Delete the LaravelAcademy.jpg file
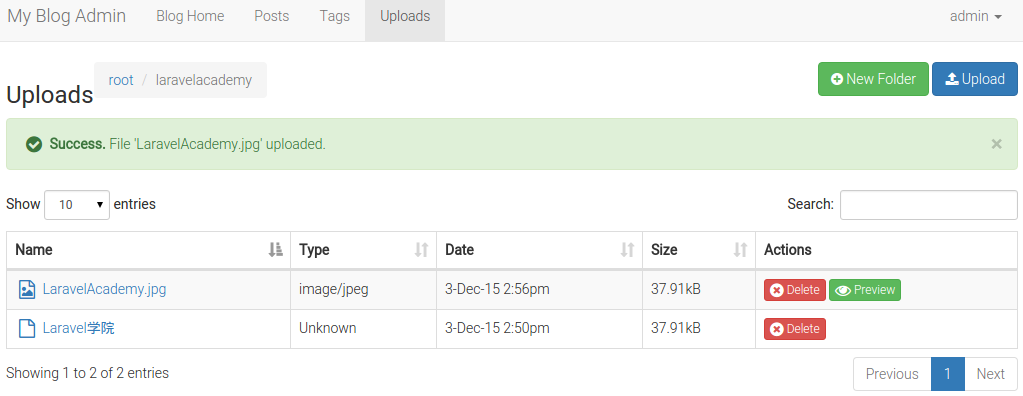Viewport: 1023px width, 396px height. point(795,290)
